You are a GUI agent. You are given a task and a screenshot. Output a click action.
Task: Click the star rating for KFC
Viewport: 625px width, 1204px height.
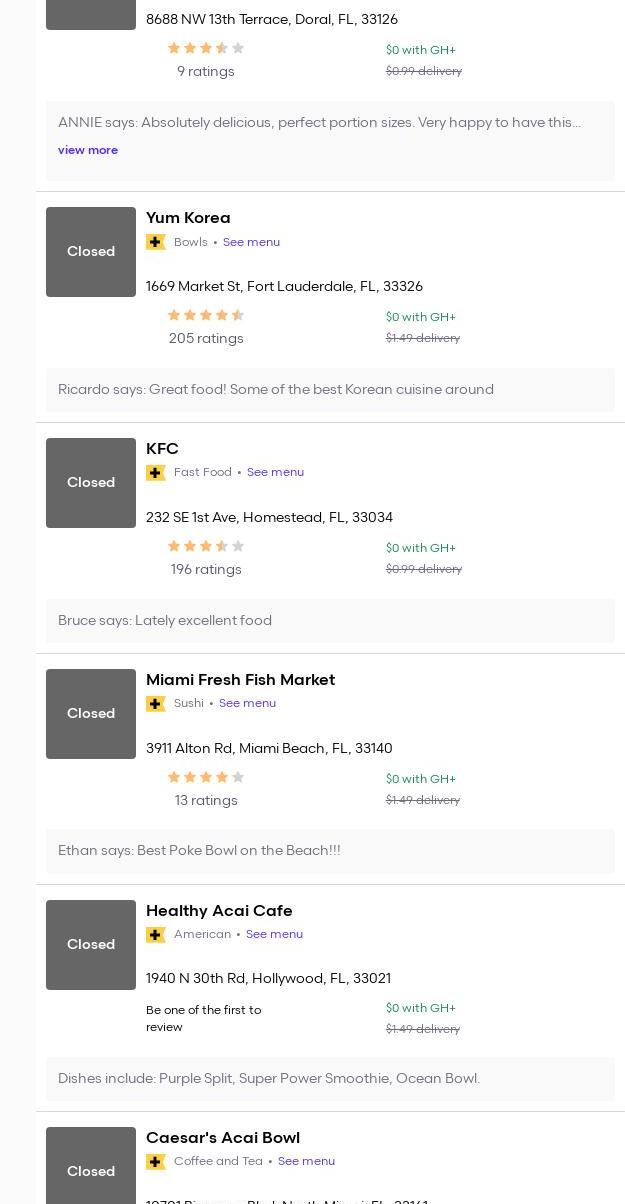(206, 546)
